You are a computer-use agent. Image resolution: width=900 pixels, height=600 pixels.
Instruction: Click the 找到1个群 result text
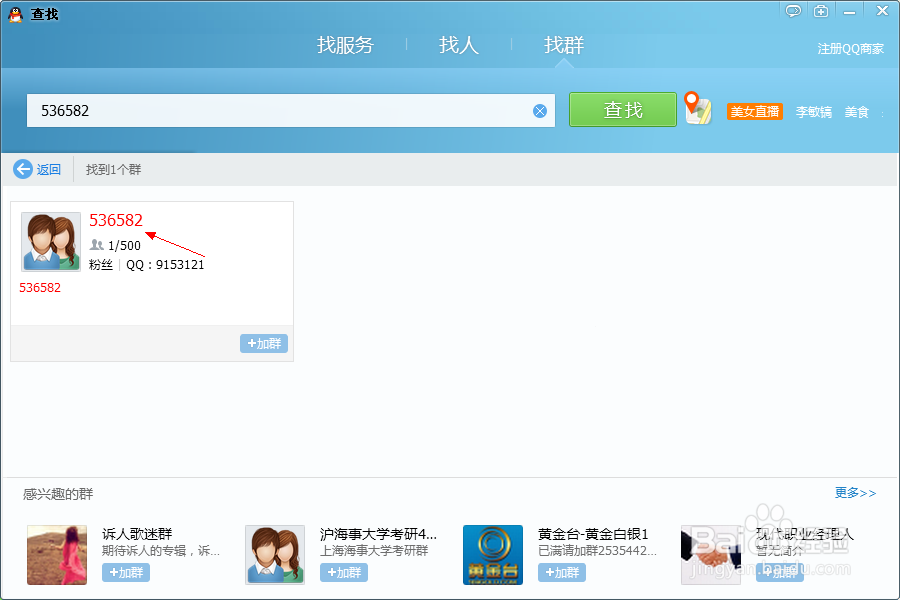(113, 169)
